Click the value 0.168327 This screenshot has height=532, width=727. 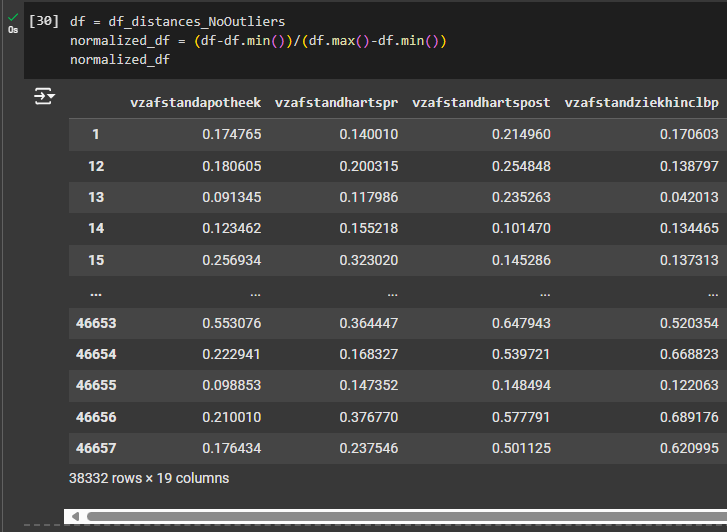click(x=369, y=354)
